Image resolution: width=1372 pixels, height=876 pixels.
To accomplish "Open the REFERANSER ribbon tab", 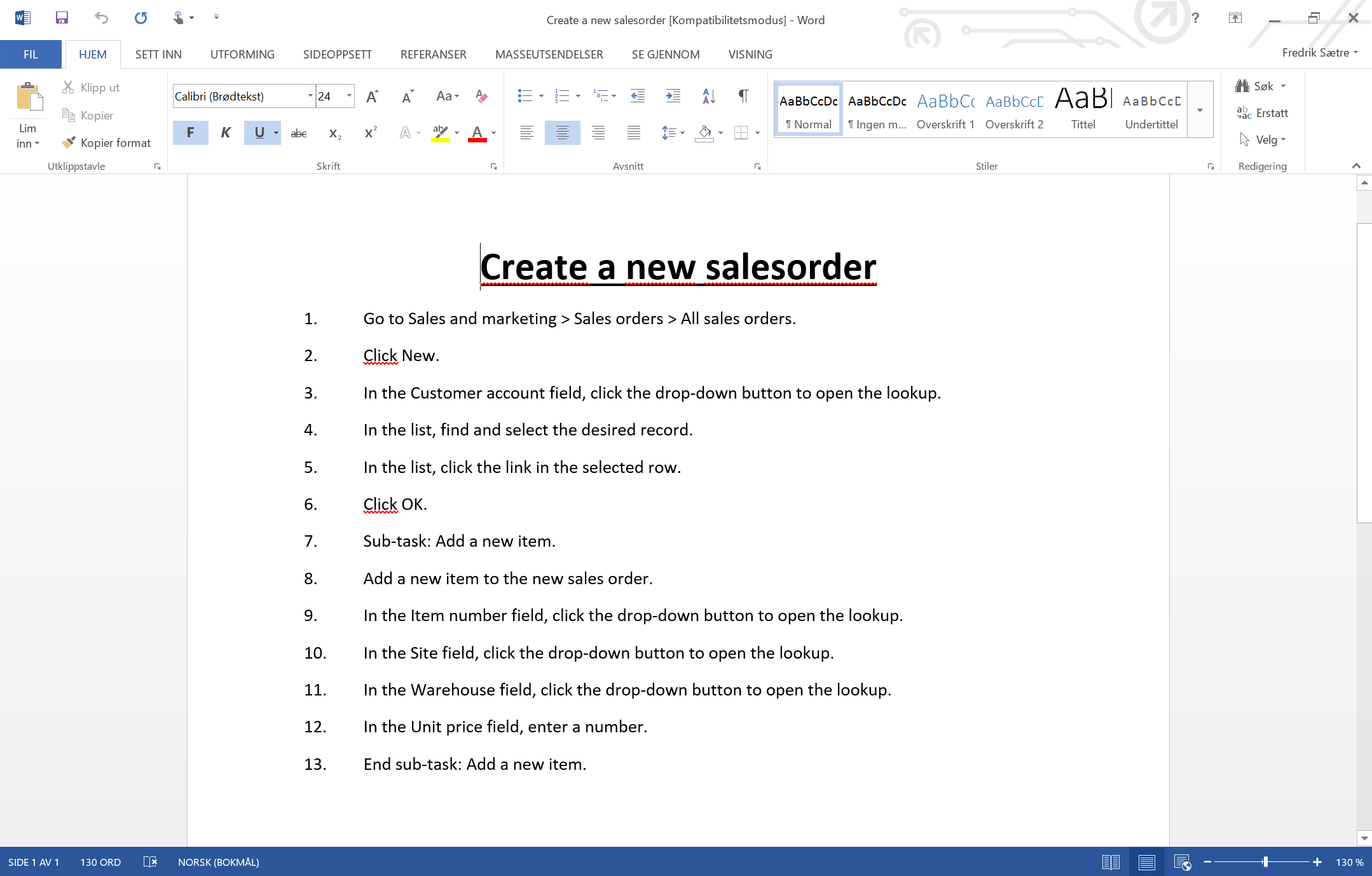I will point(433,54).
